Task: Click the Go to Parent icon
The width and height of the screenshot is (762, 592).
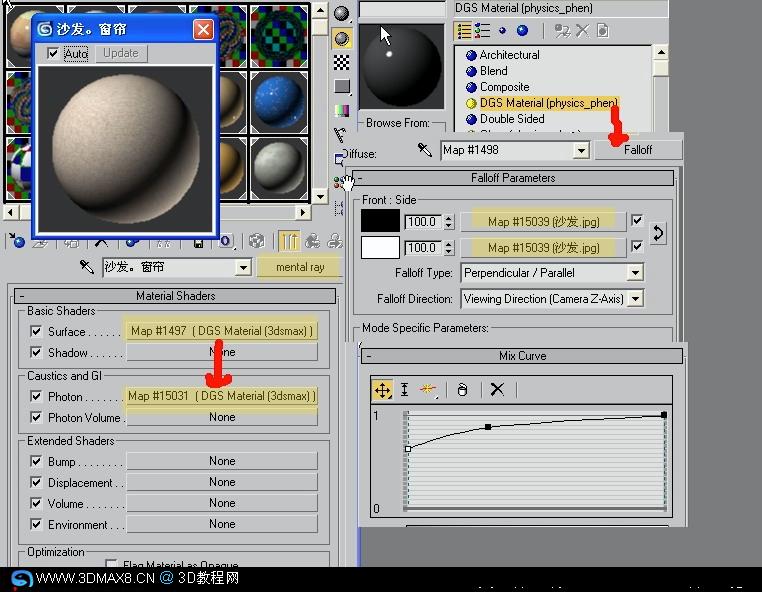Action: 312,241
